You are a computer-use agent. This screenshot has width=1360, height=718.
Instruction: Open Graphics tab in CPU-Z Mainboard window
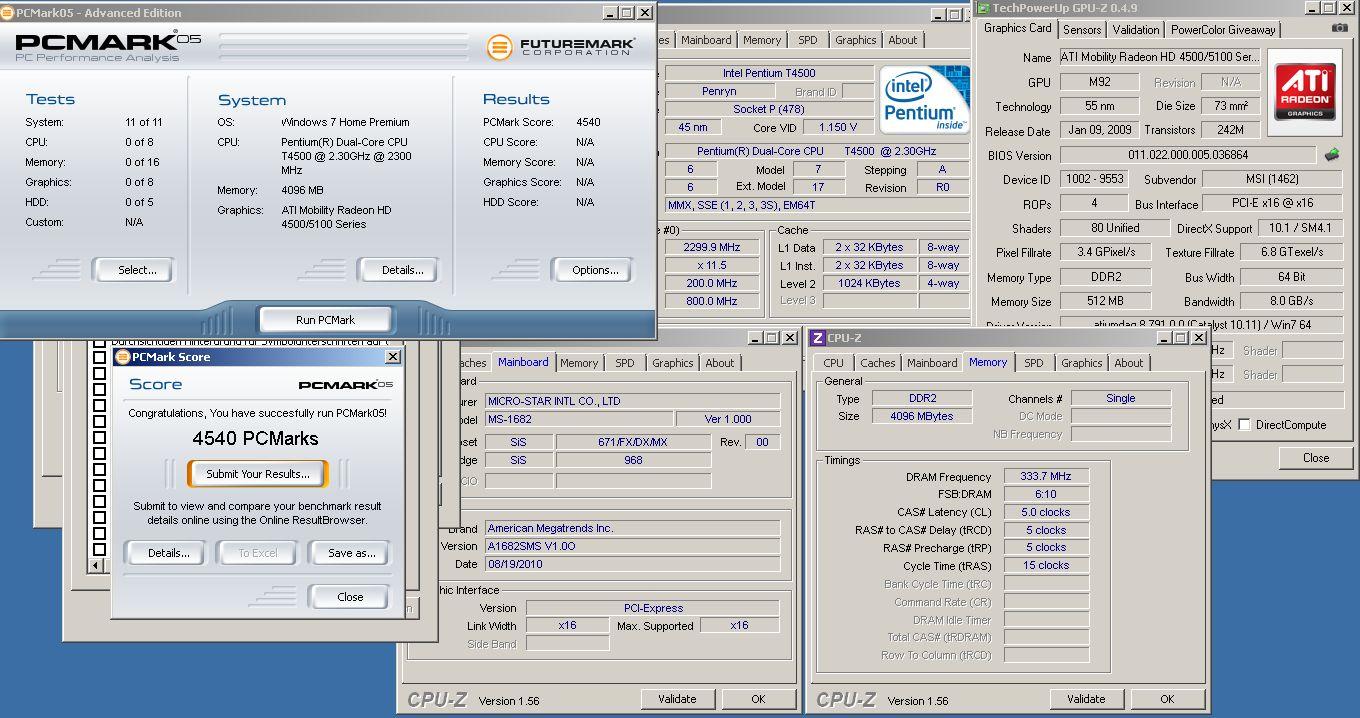pos(673,363)
